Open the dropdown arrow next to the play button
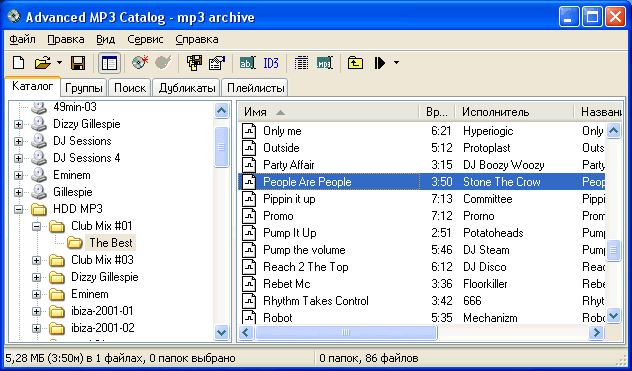 point(396,63)
